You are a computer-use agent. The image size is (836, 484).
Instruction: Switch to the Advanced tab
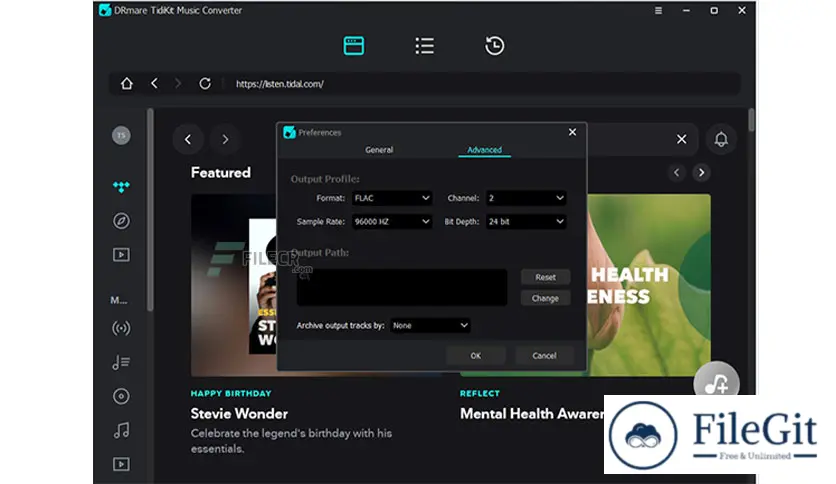484,150
